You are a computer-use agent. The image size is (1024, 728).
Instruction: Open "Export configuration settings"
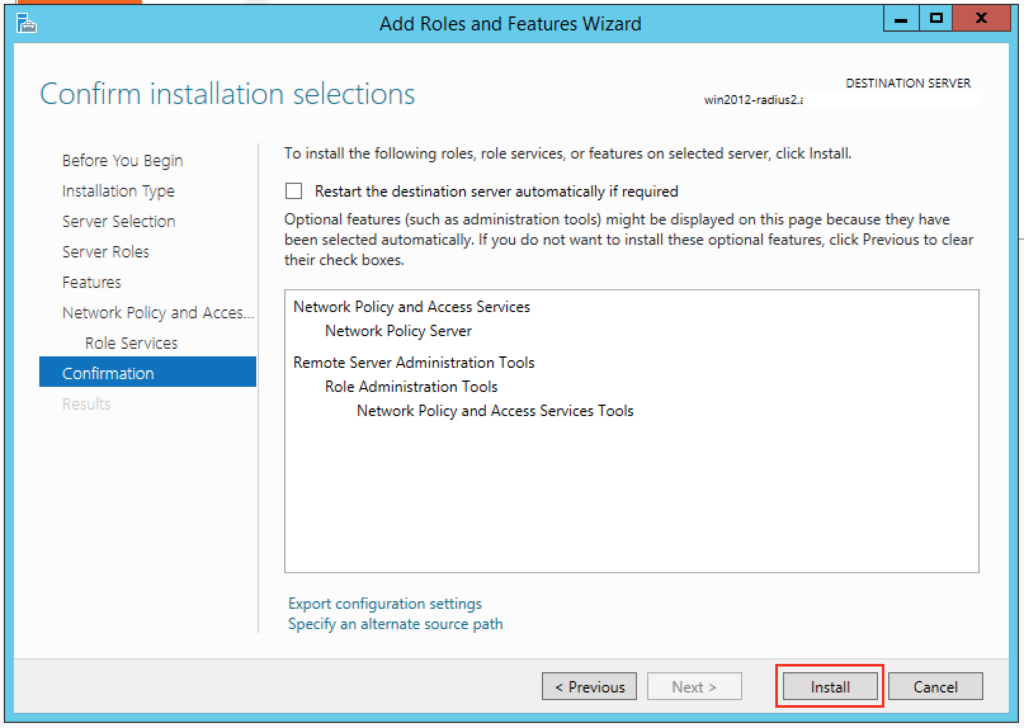(x=384, y=603)
